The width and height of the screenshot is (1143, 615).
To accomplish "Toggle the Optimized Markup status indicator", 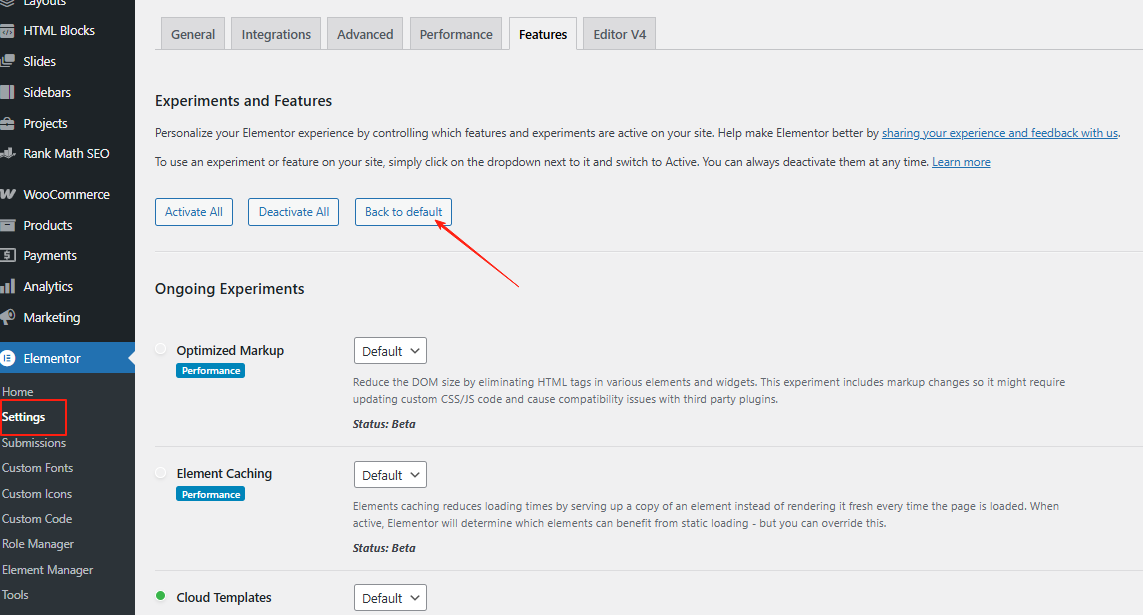I will coord(161,349).
